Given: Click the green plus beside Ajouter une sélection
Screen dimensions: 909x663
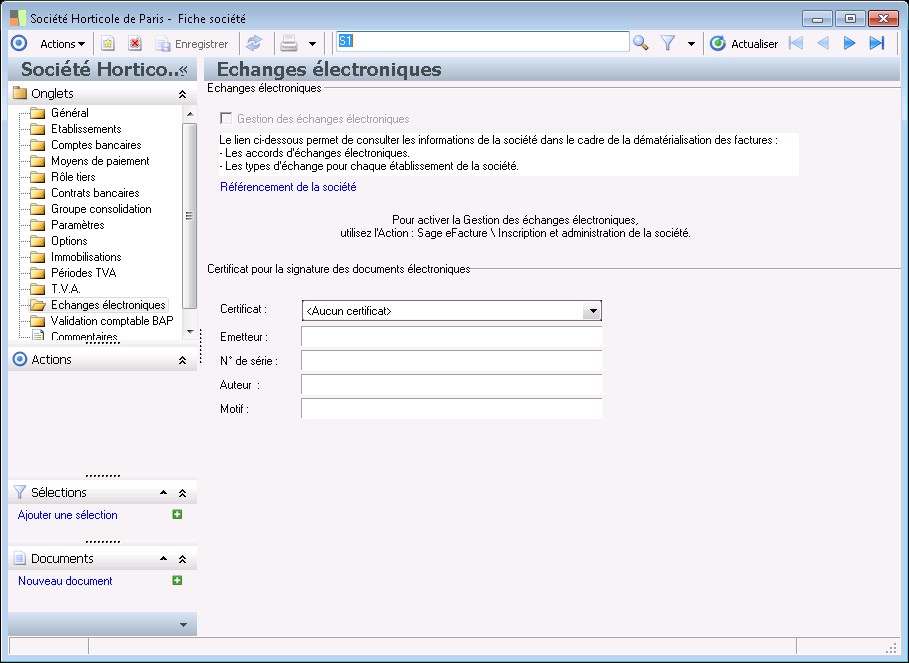Looking at the screenshot, I should pos(177,514).
